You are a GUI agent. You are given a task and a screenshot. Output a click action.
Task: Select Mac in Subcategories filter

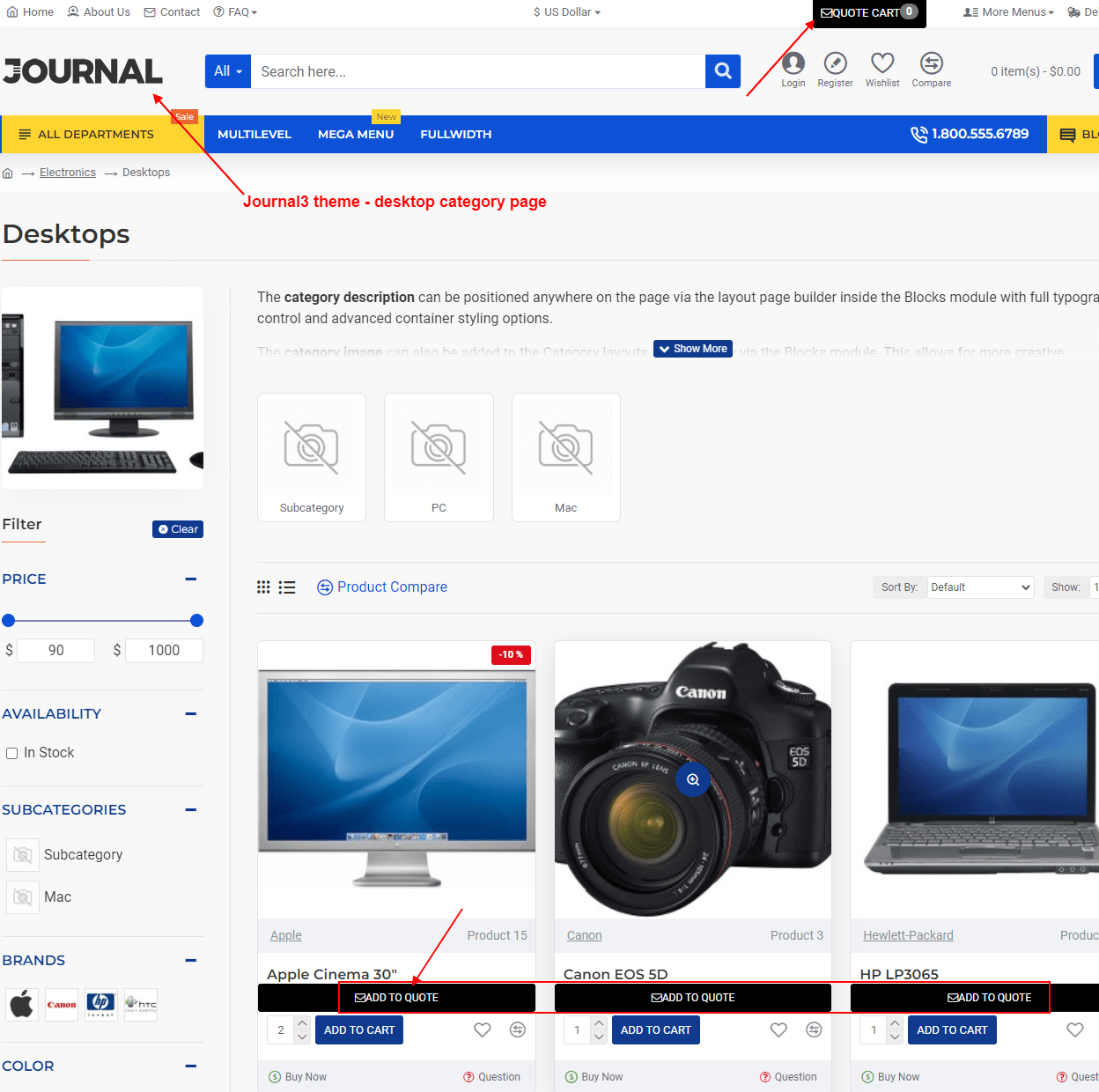(39, 897)
